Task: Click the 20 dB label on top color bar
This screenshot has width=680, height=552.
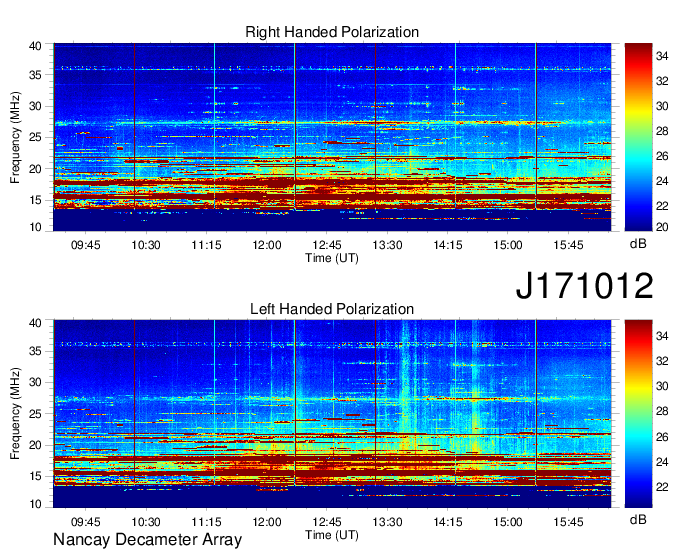Action: (x=662, y=227)
